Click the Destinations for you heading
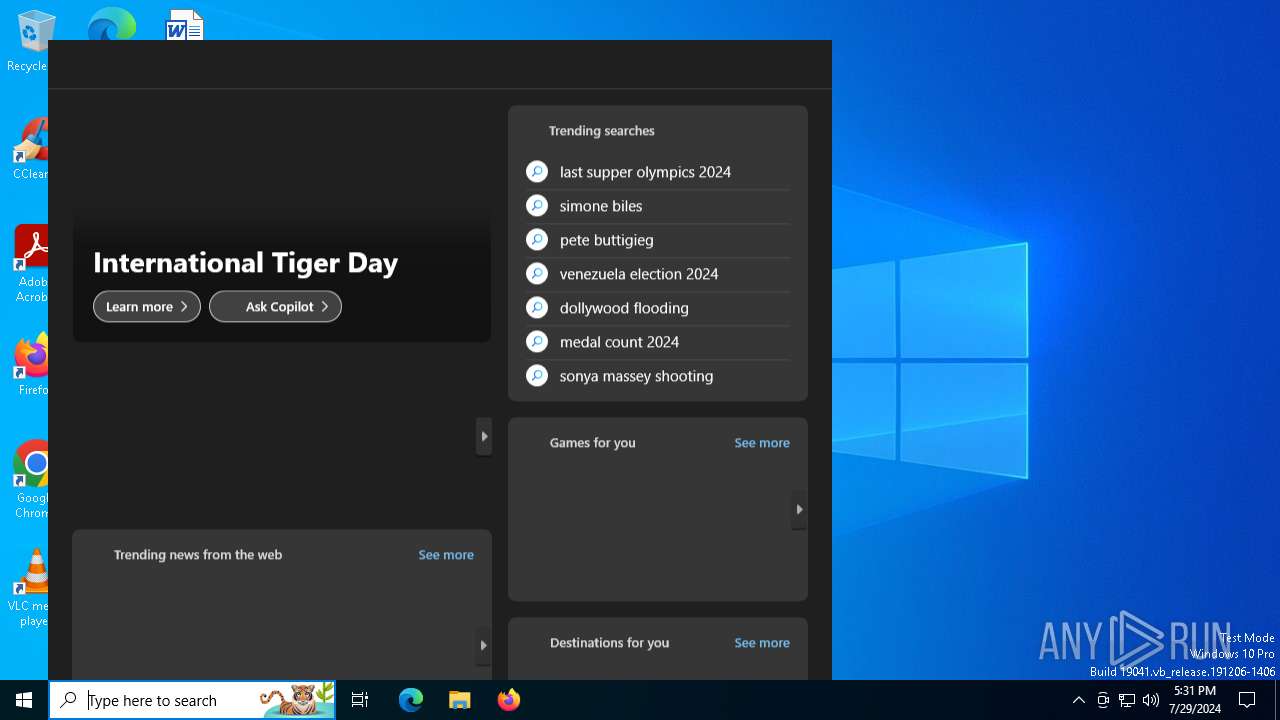1280x720 pixels. tap(609, 643)
